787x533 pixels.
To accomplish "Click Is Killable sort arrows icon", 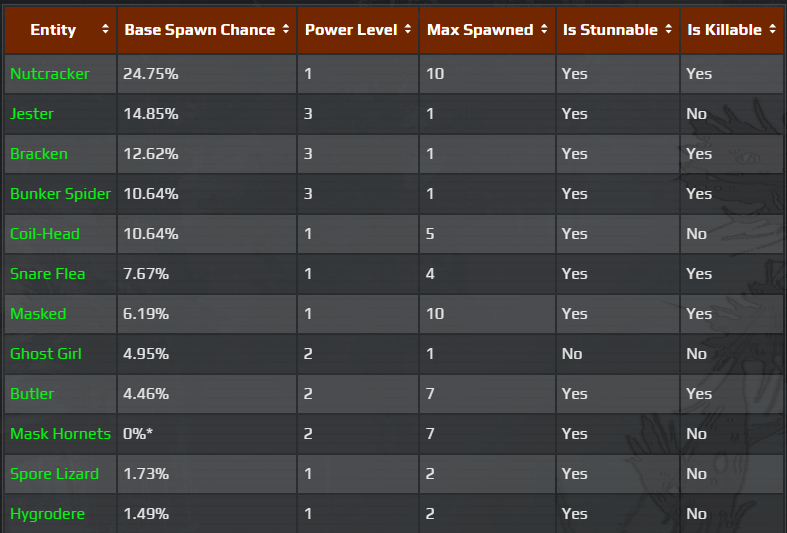I will coord(772,30).
